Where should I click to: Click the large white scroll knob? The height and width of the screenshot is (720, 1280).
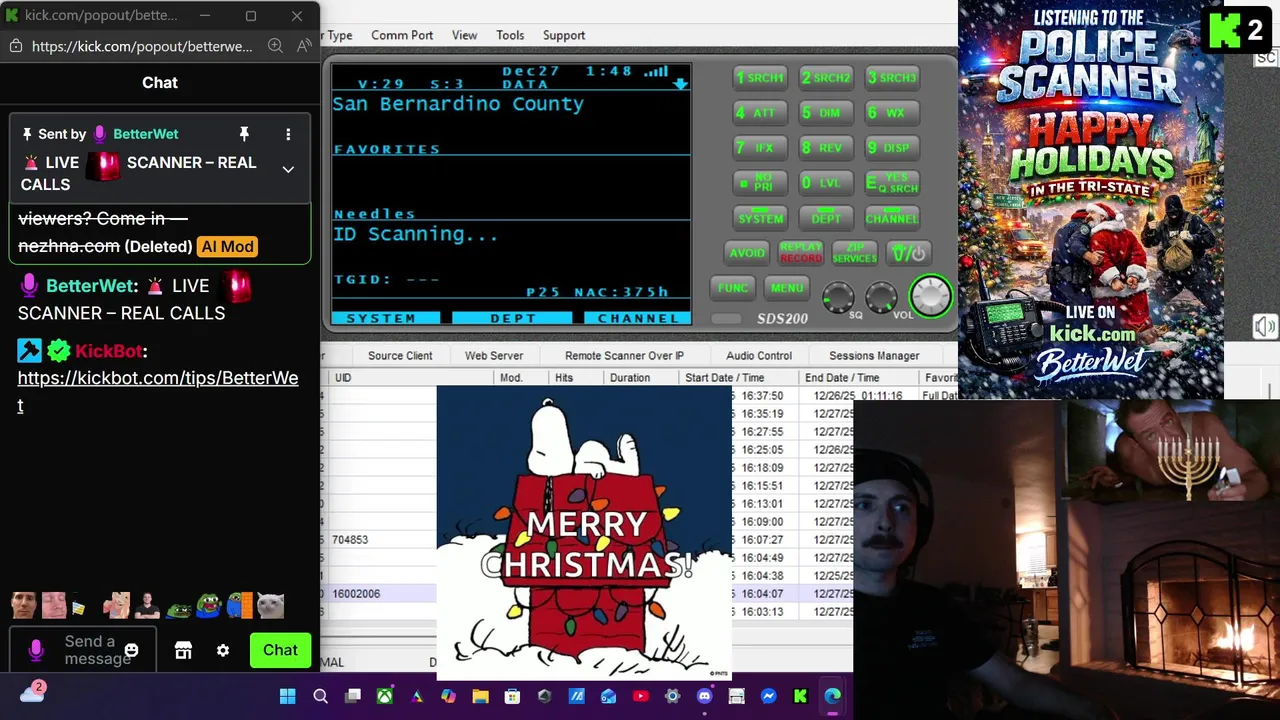[931, 296]
